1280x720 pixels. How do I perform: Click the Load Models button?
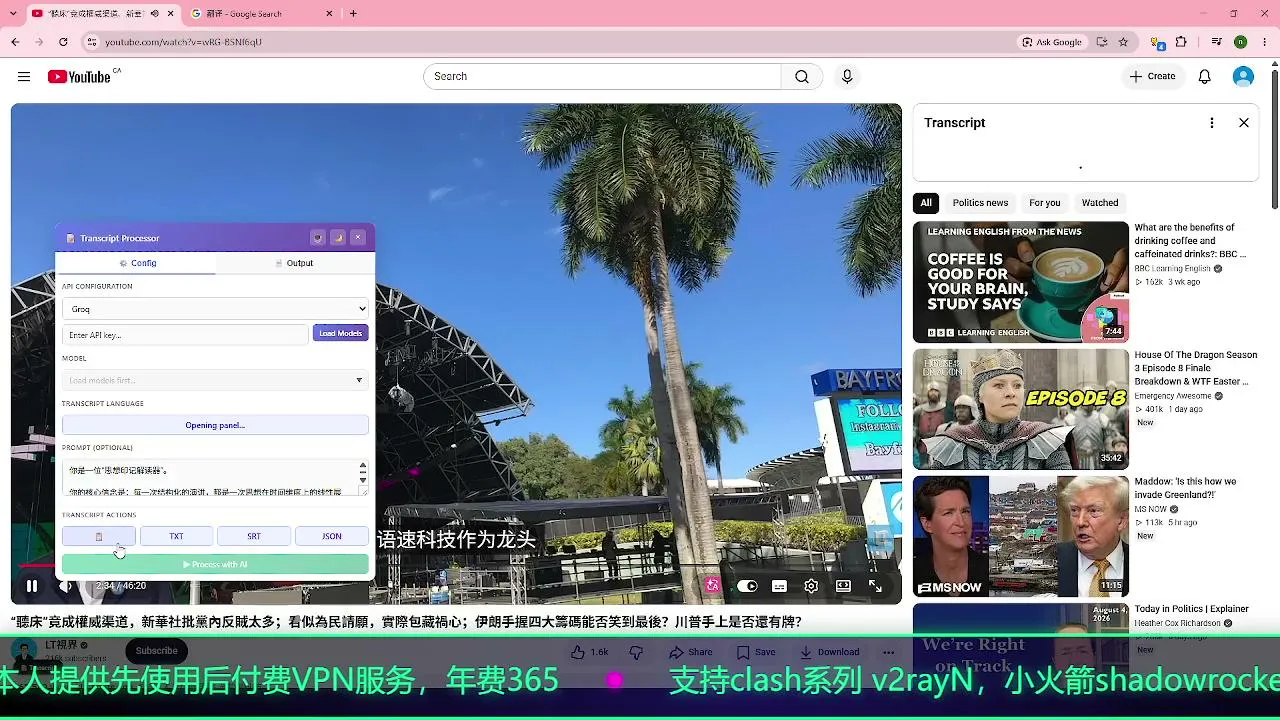point(341,333)
